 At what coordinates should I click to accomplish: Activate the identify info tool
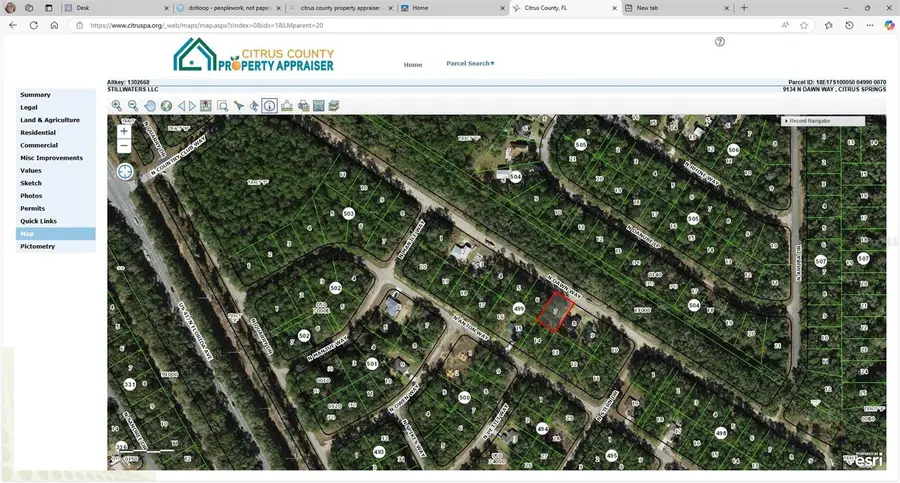coord(270,105)
